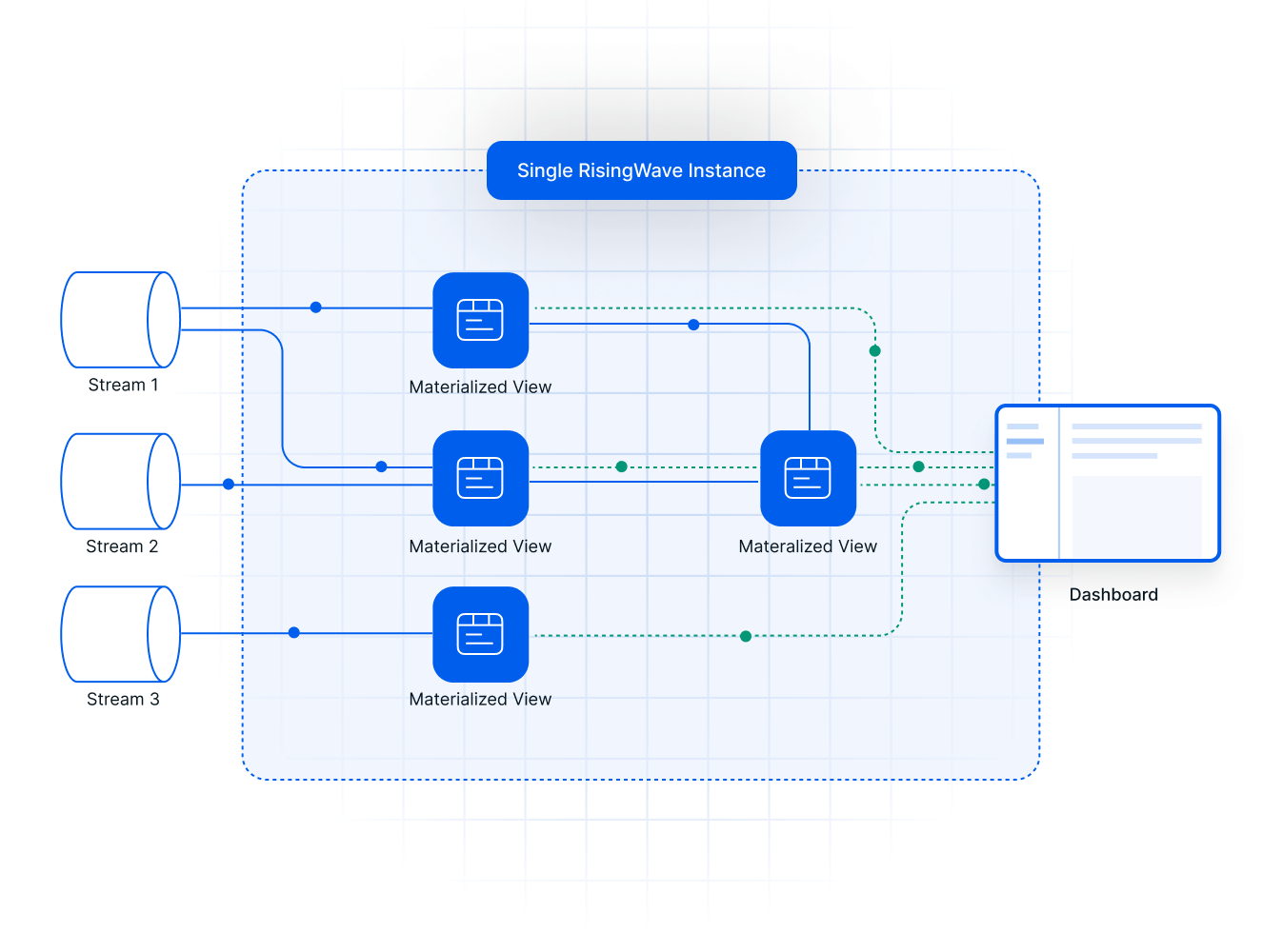Viewport: 1282px width, 952px height.
Task: Select the 'Stream 3' text label
Action: pyautogui.click(x=123, y=700)
